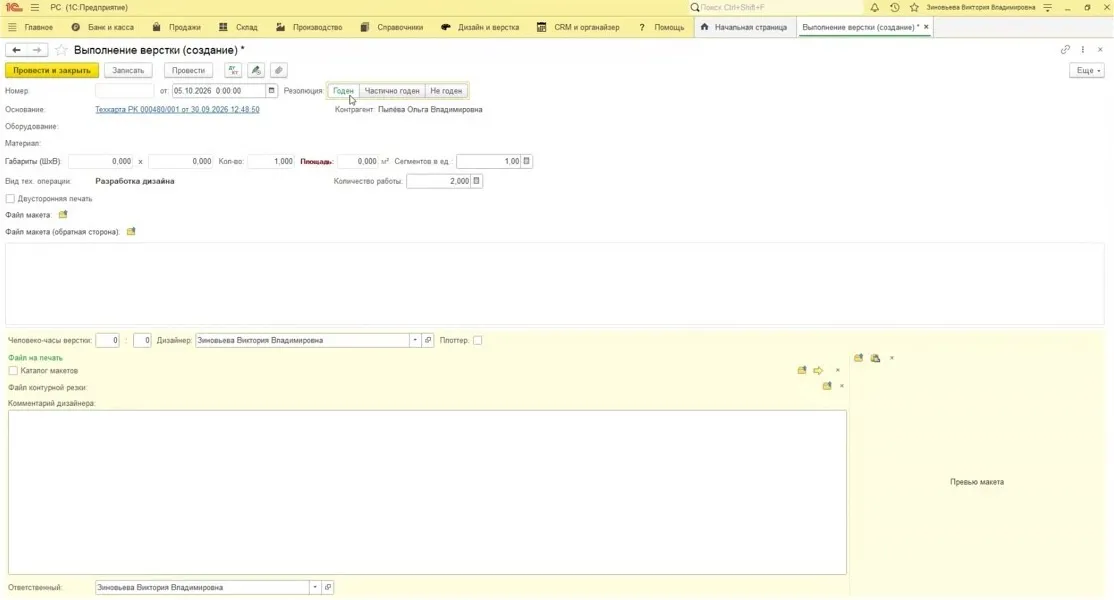Click into the Комментарий дизайнера text area

(x=427, y=492)
